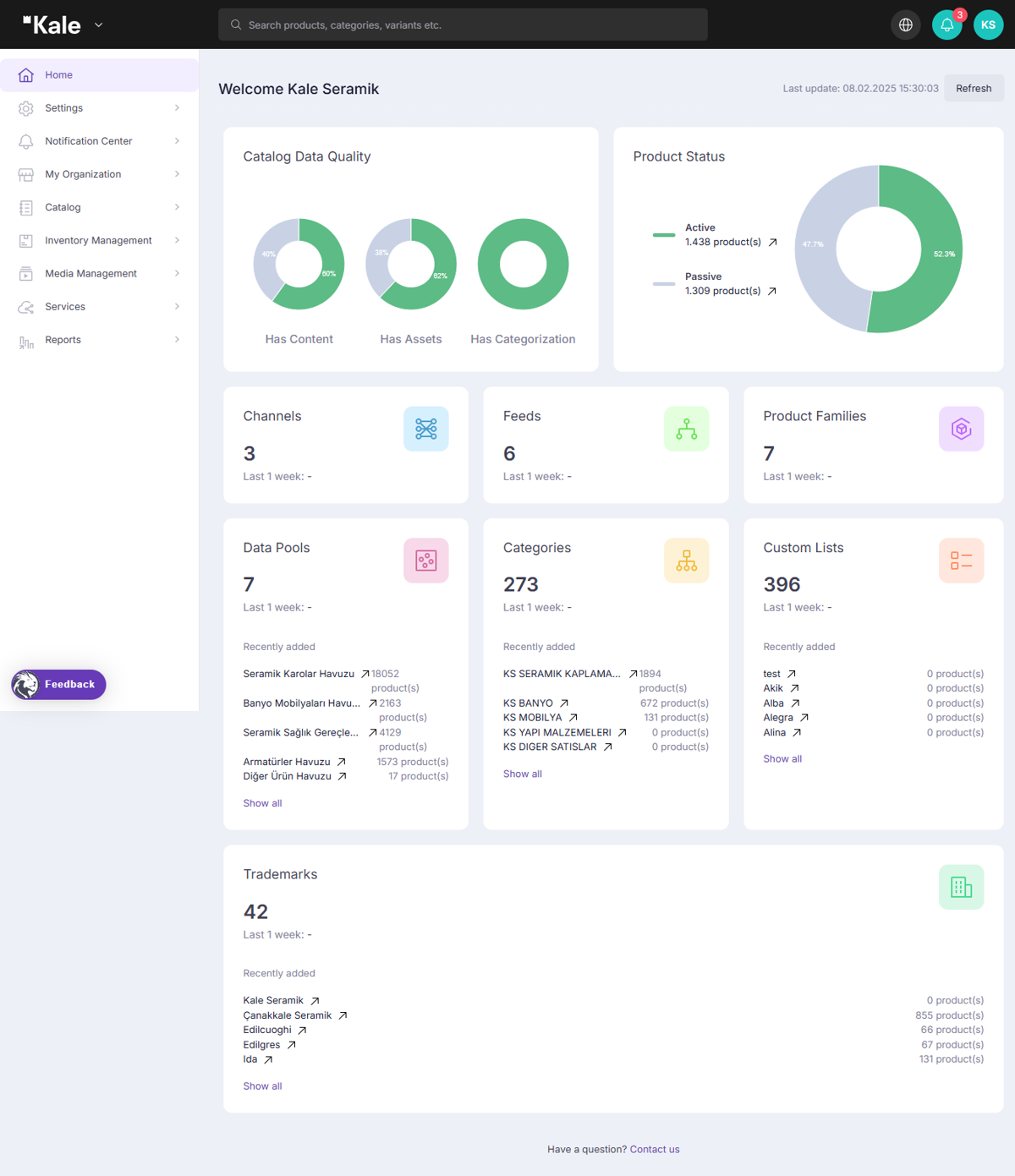The height and width of the screenshot is (1176, 1015).
Task: Click the Has Assets donut chart
Action: point(411,265)
